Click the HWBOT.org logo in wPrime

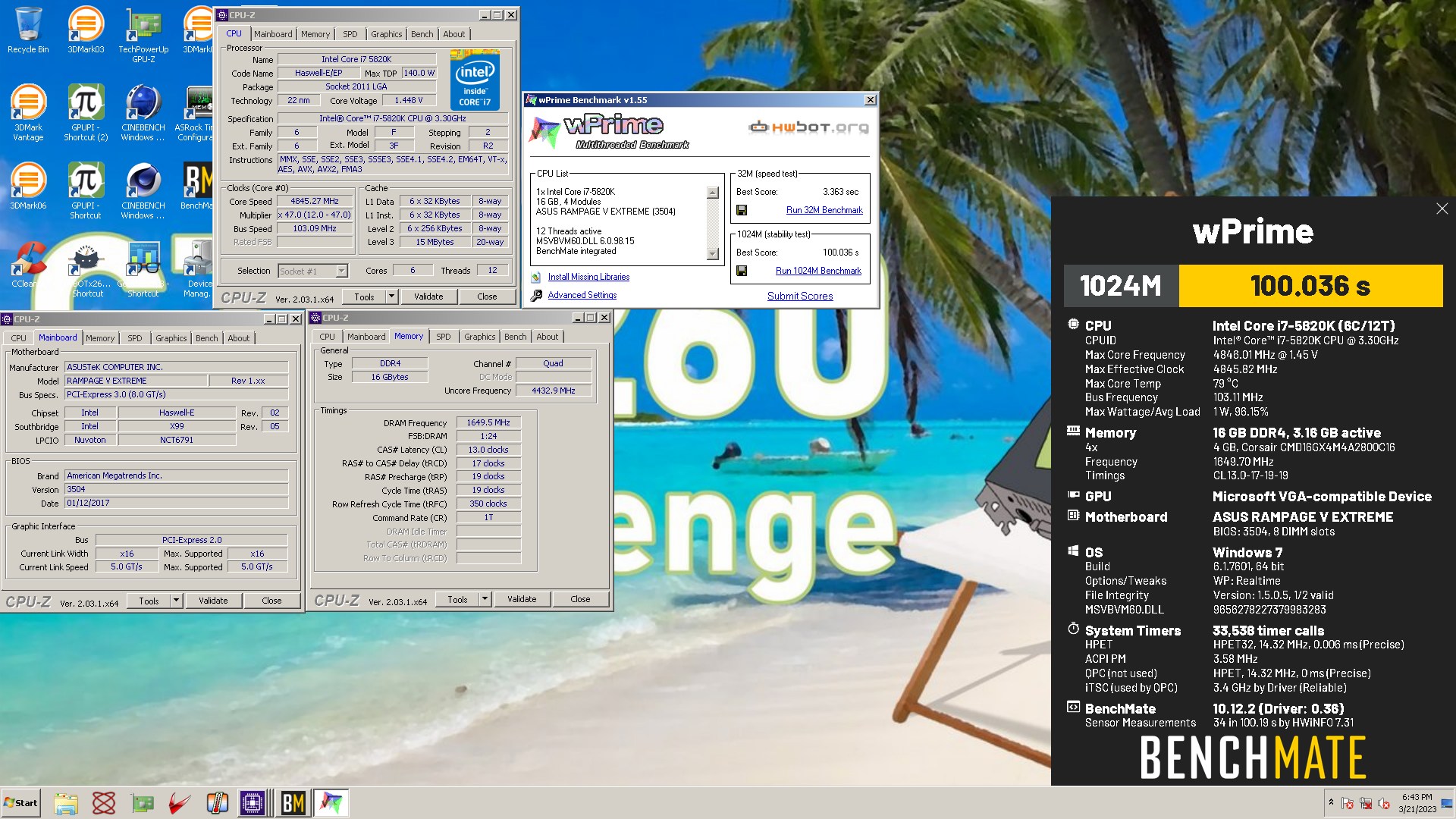[x=808, y=127]
